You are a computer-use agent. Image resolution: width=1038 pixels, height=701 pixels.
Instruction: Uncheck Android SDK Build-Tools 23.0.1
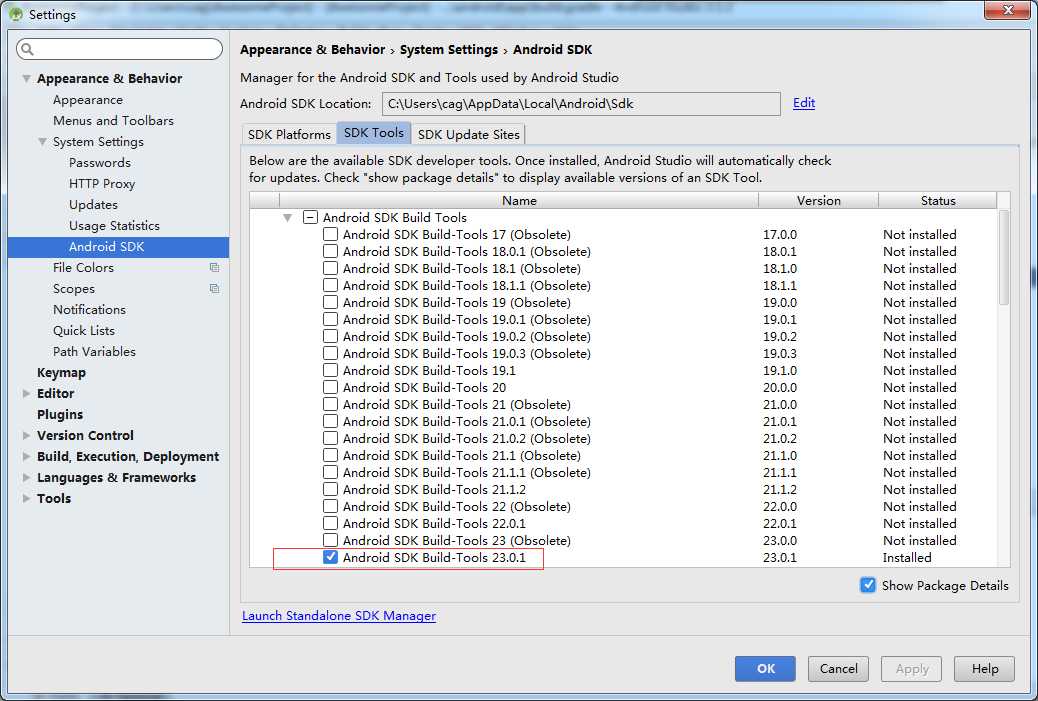(330, 557)
